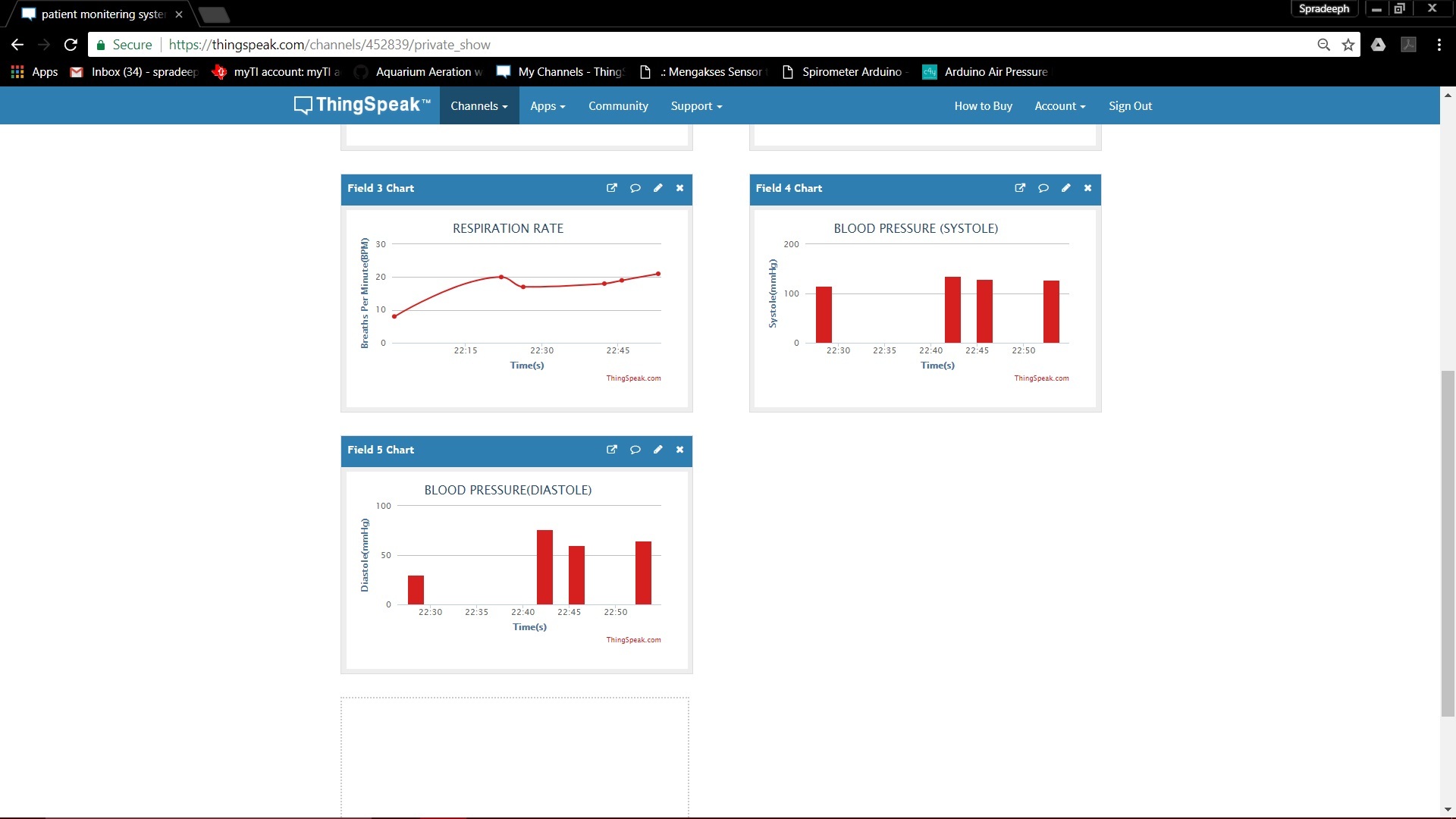
Task: Click the BLOOD PRESSURE(DIASTOLE) heading
Action: click(508, 490)
